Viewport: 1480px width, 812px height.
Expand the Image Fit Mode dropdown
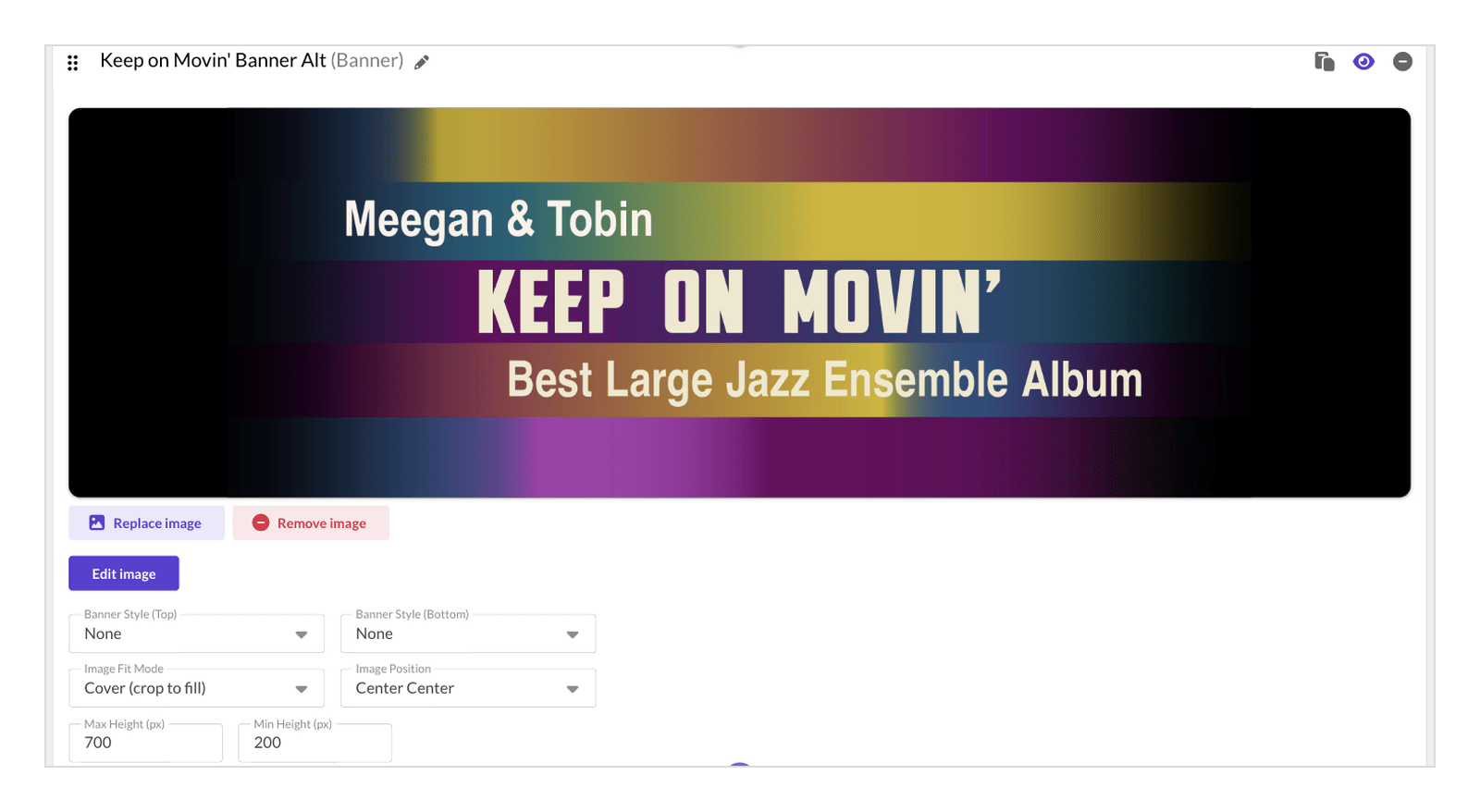point(196,688)
